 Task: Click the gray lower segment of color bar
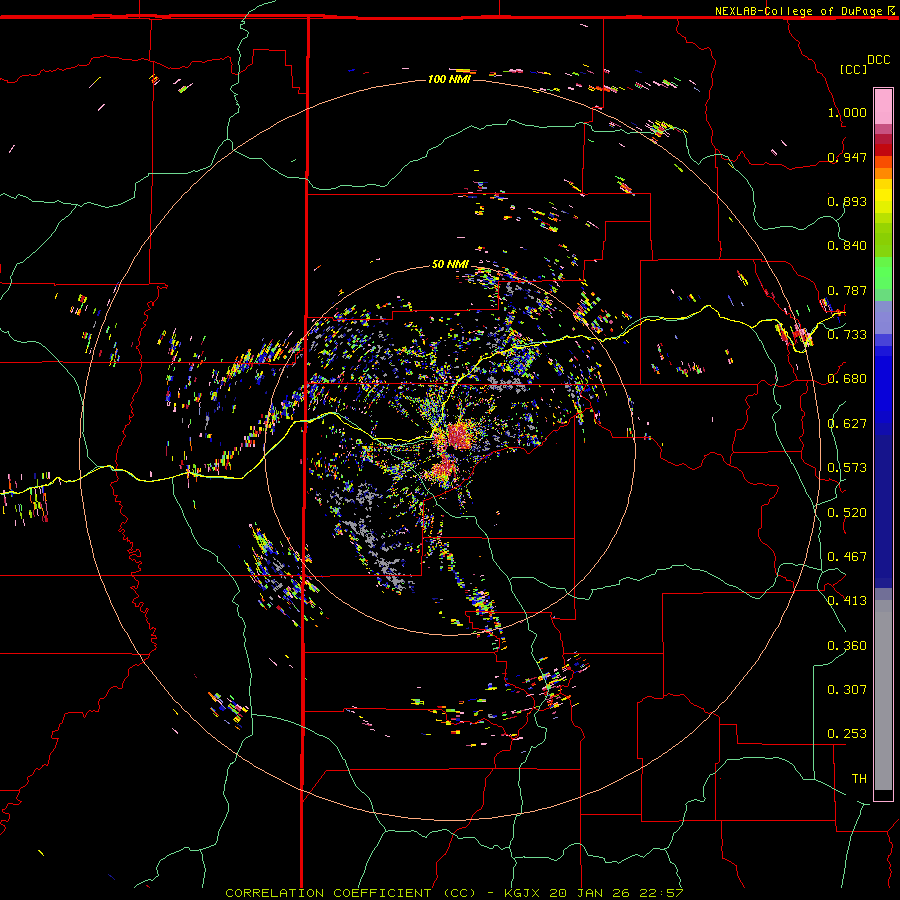click(x=883, y=695)
